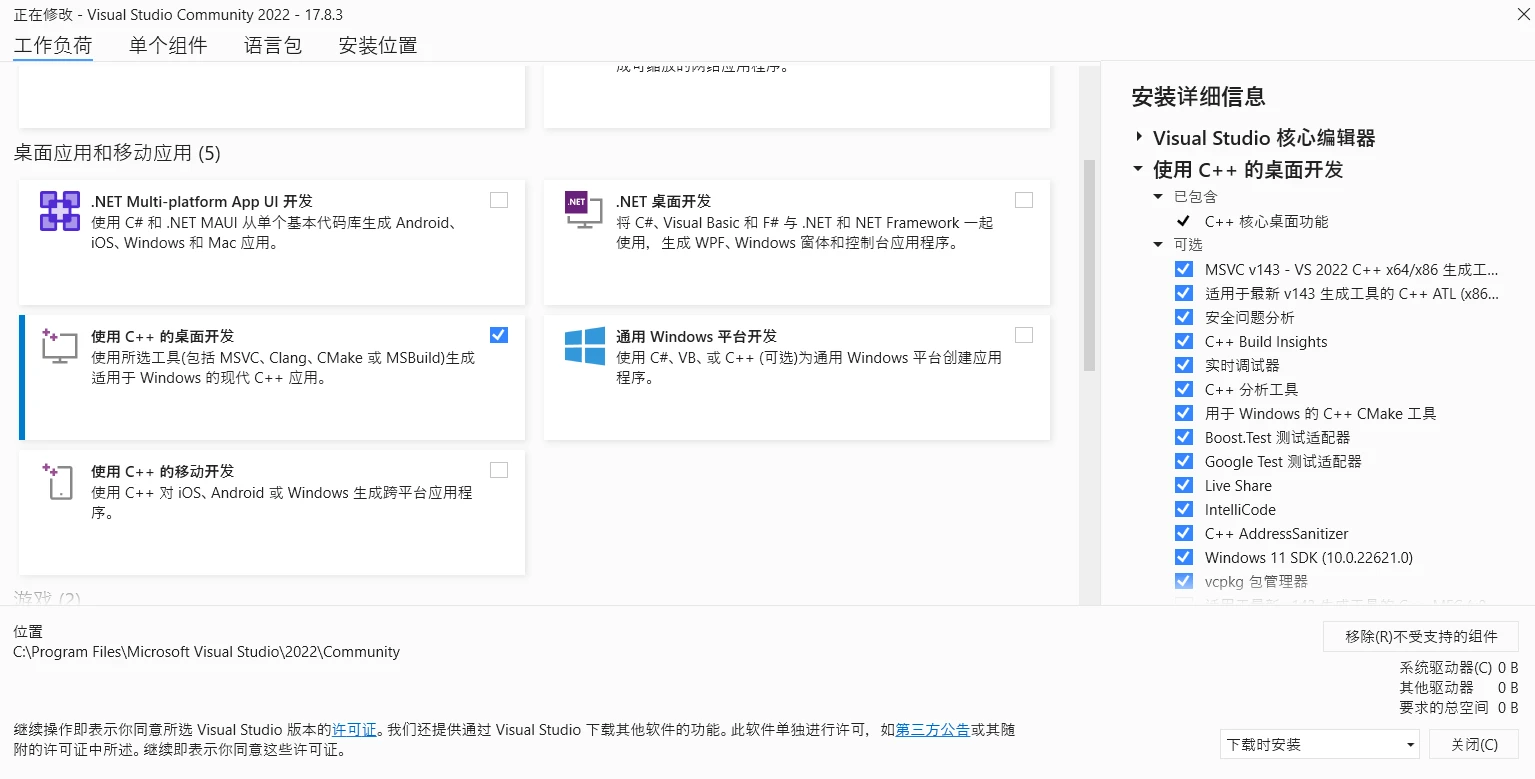
Task: Uncheck the Google Test 测试适配器 component
Action: (1184, 461)
